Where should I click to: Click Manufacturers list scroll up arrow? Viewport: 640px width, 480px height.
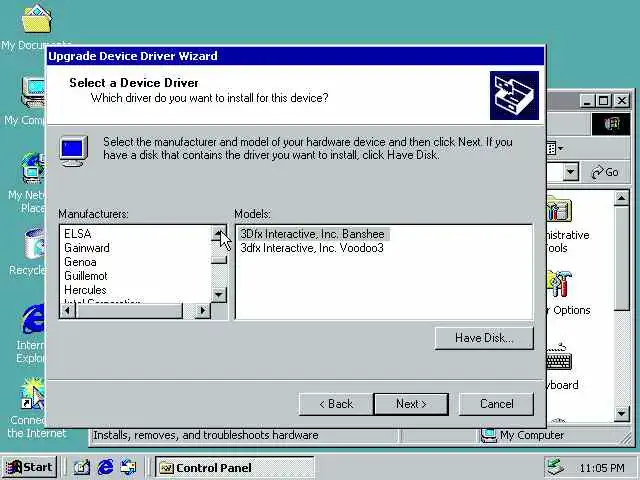[x=219, y=234]
